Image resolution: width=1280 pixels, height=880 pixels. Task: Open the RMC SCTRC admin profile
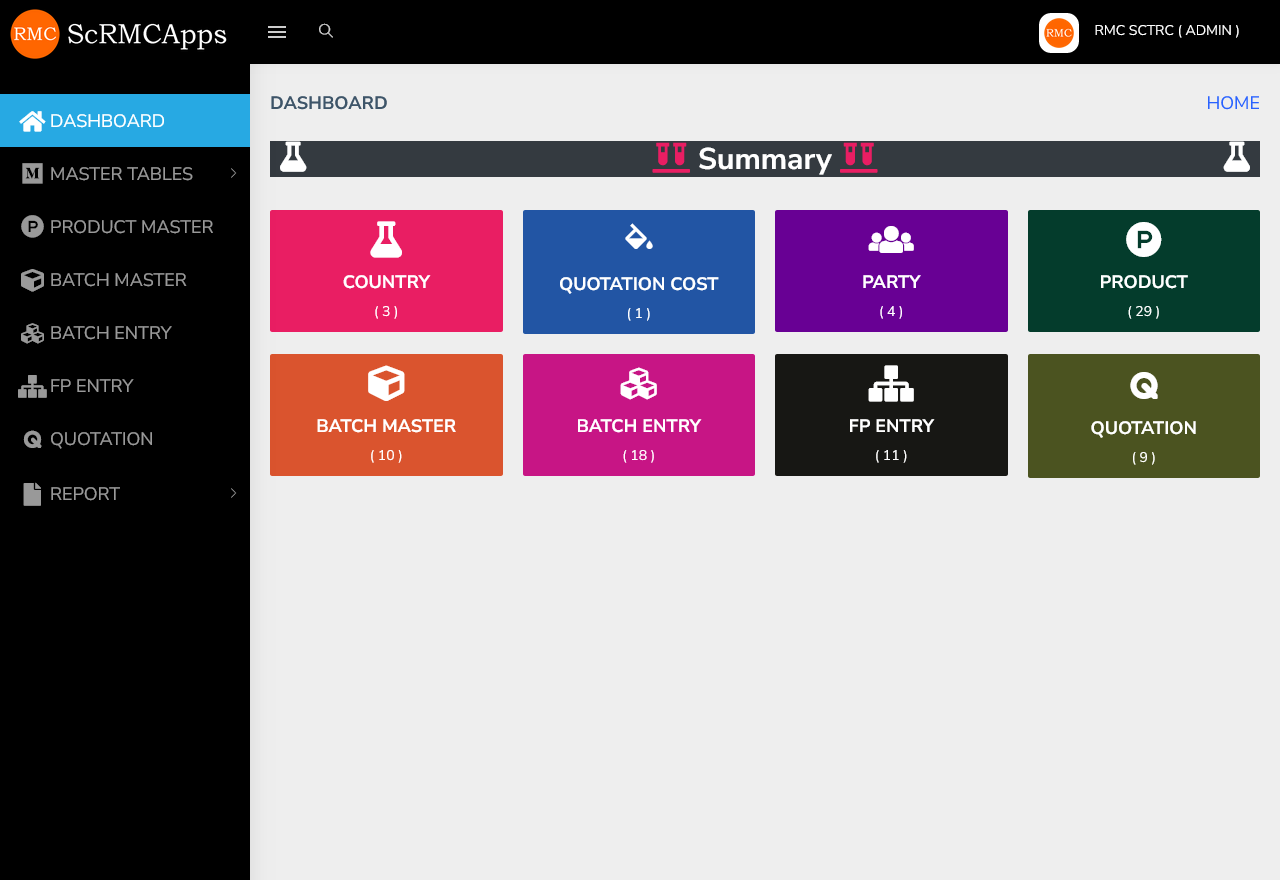click(1166, 31)
